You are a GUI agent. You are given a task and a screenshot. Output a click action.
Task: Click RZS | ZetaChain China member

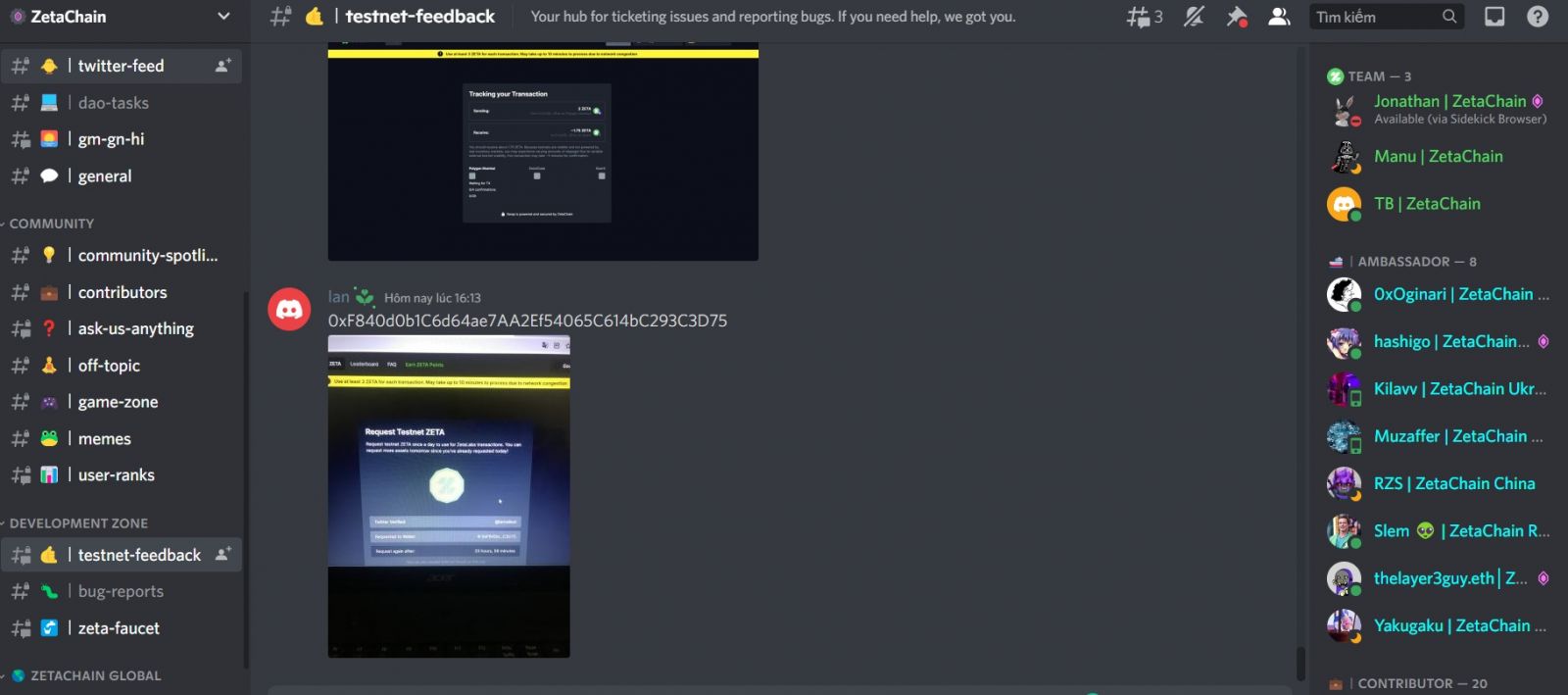pos(1438,484)
